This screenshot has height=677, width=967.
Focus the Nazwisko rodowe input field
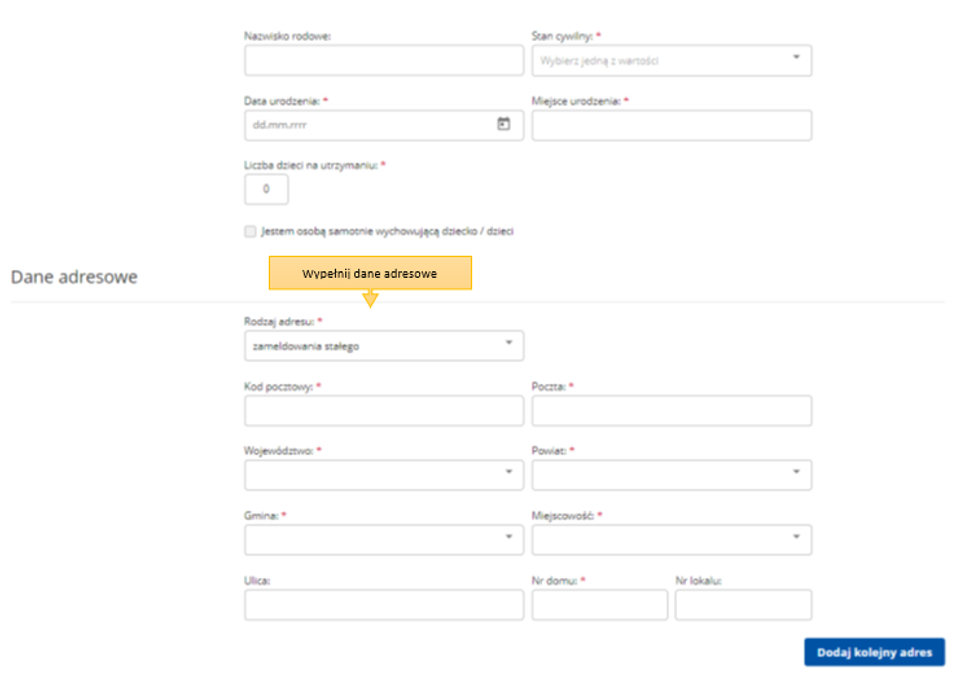point(384,60)
